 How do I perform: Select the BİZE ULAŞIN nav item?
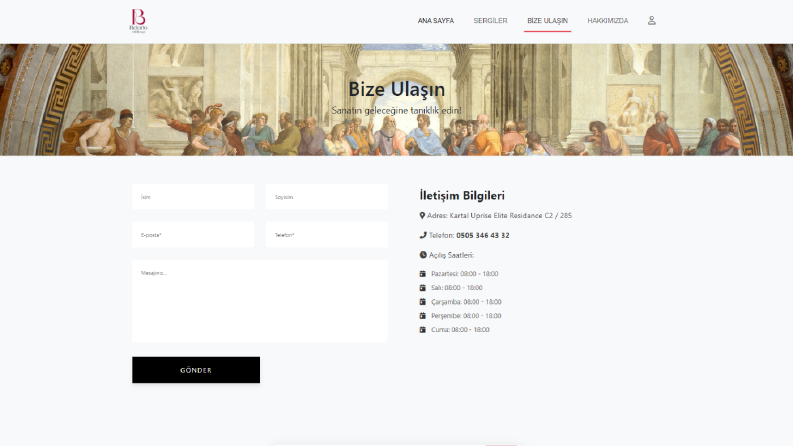547,21
